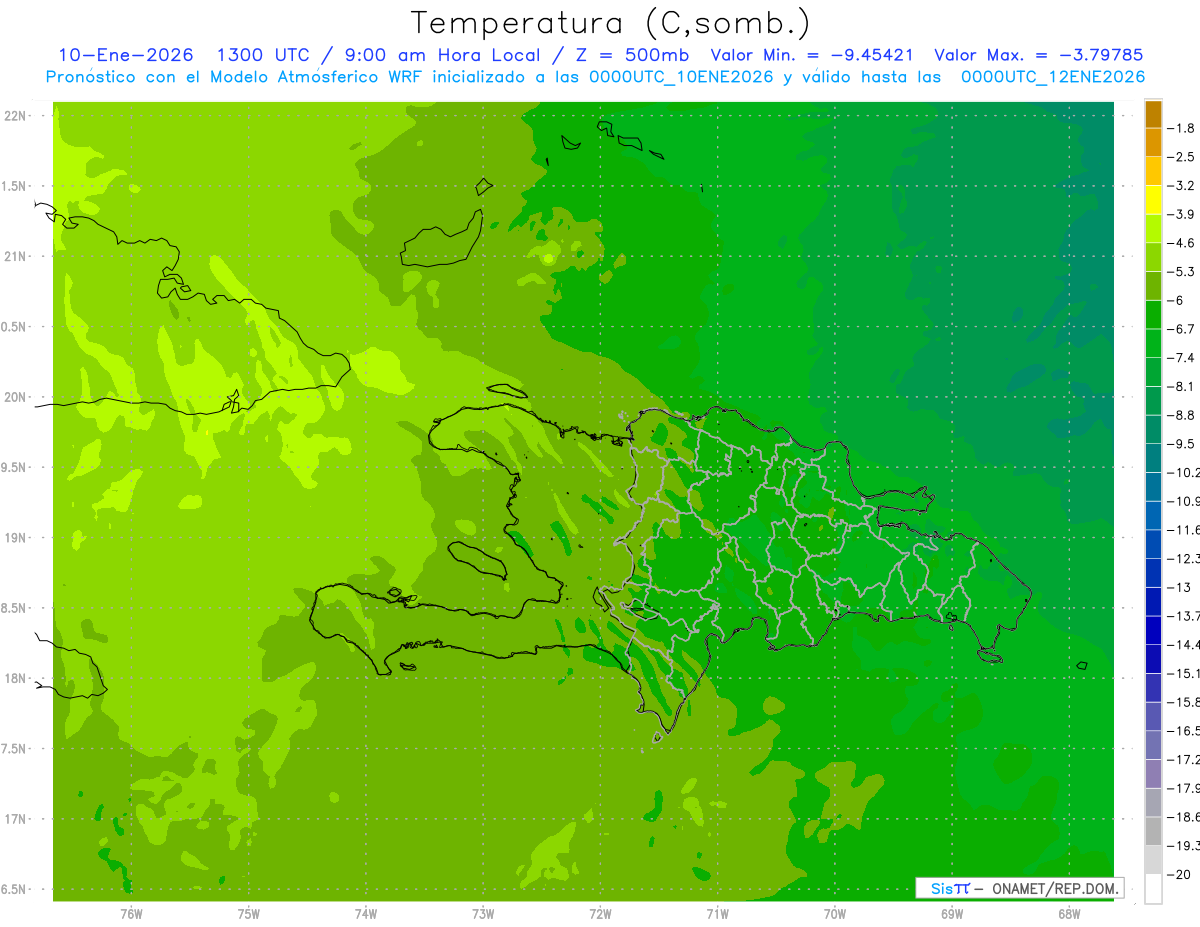
Task: Click the "72W" longitude axis label
Action: click(600, 915)
